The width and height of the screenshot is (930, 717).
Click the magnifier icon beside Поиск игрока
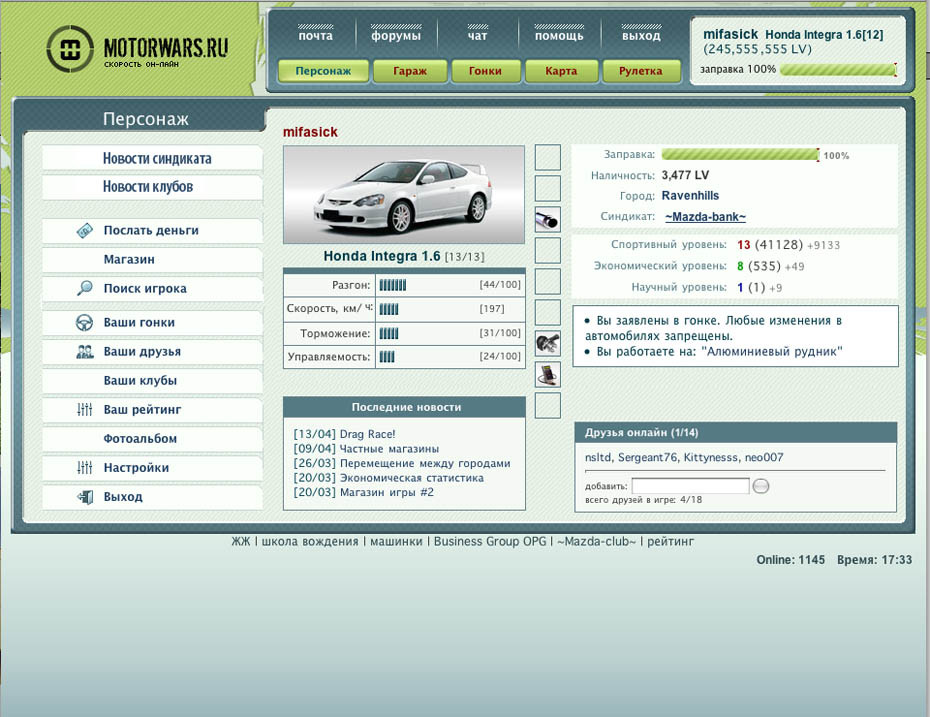point(85,288)
